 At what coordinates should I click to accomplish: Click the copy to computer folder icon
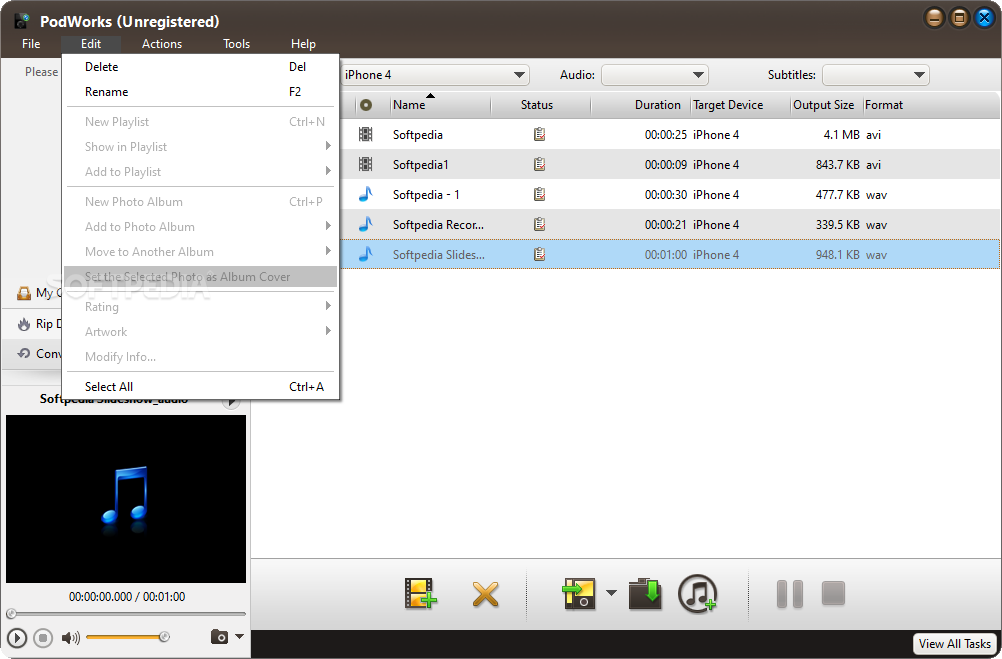click(x=645, y=593)
